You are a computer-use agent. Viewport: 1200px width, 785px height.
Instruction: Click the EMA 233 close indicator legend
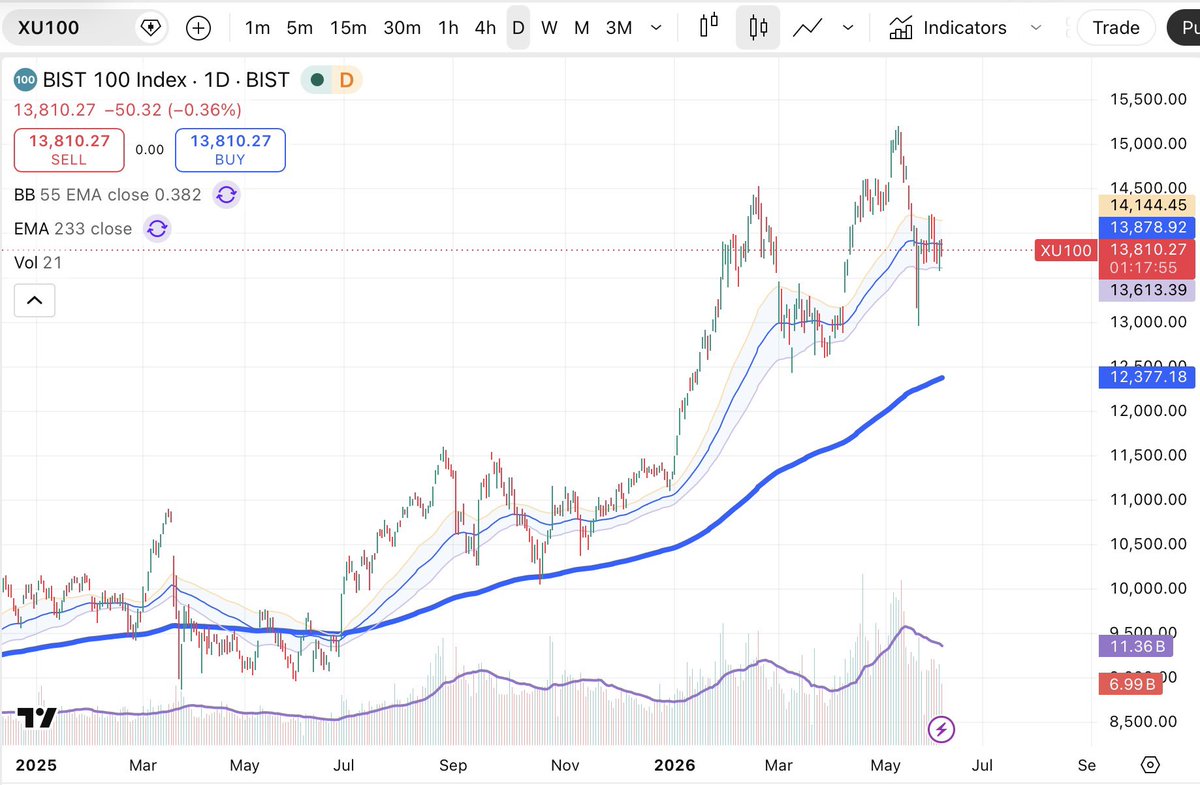click(73, 229)
